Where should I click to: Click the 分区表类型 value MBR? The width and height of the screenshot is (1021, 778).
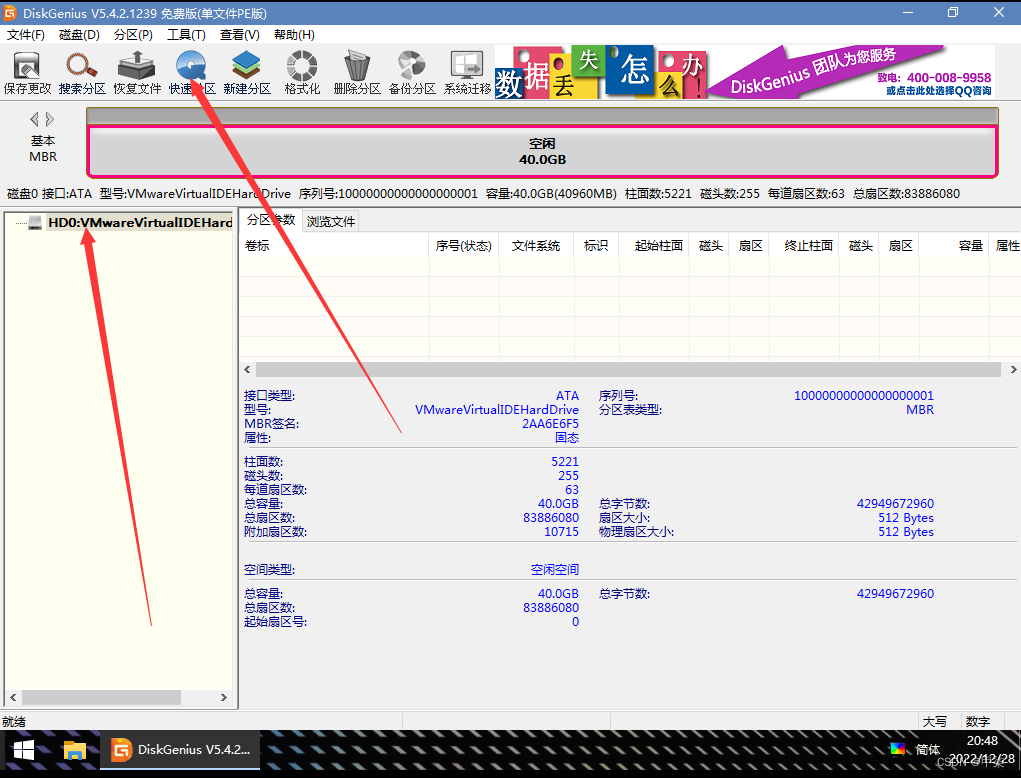pyautogui.click(x=919, y=410)
